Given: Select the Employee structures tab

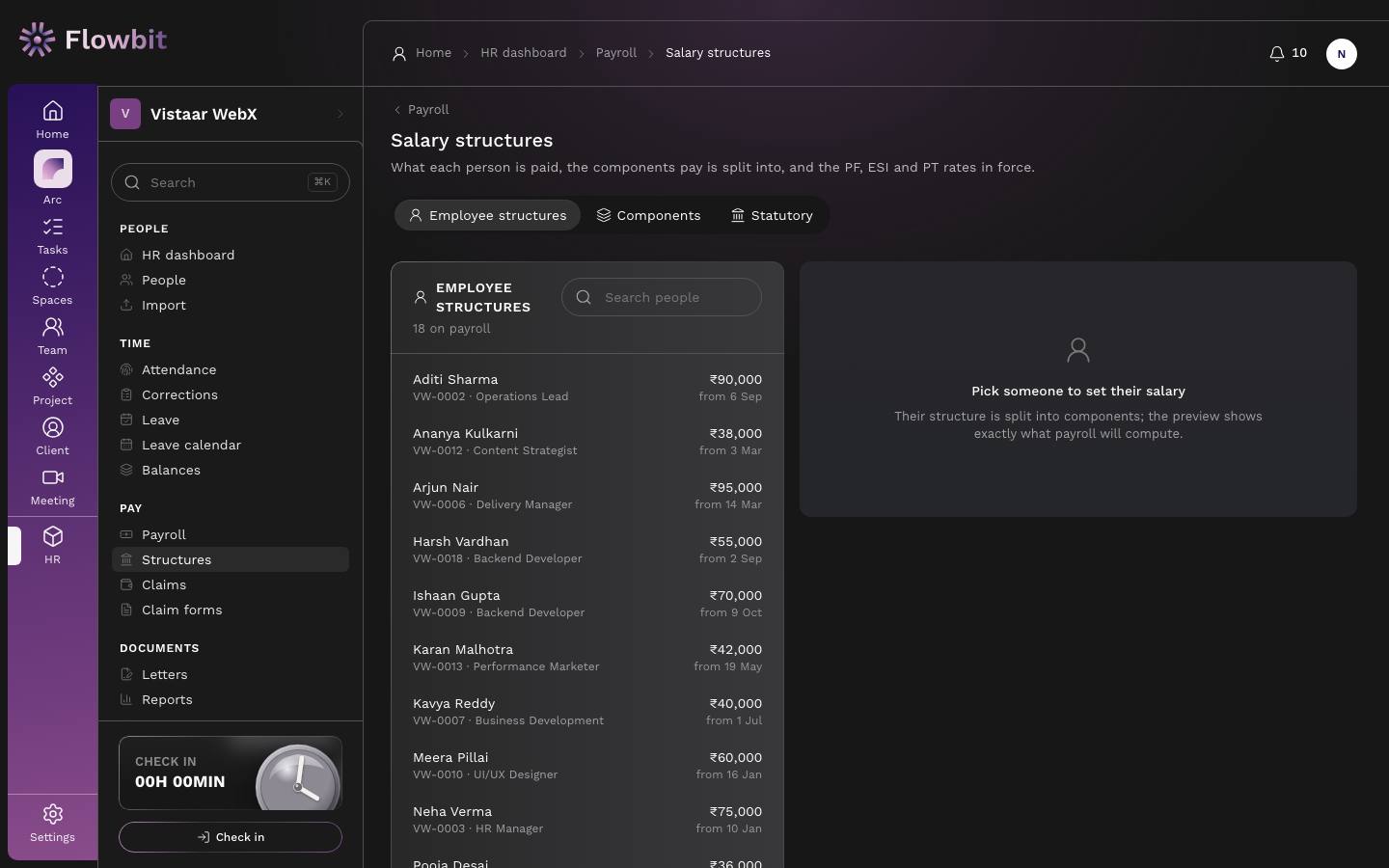Looking at the screenshot, I should point(487,215).
